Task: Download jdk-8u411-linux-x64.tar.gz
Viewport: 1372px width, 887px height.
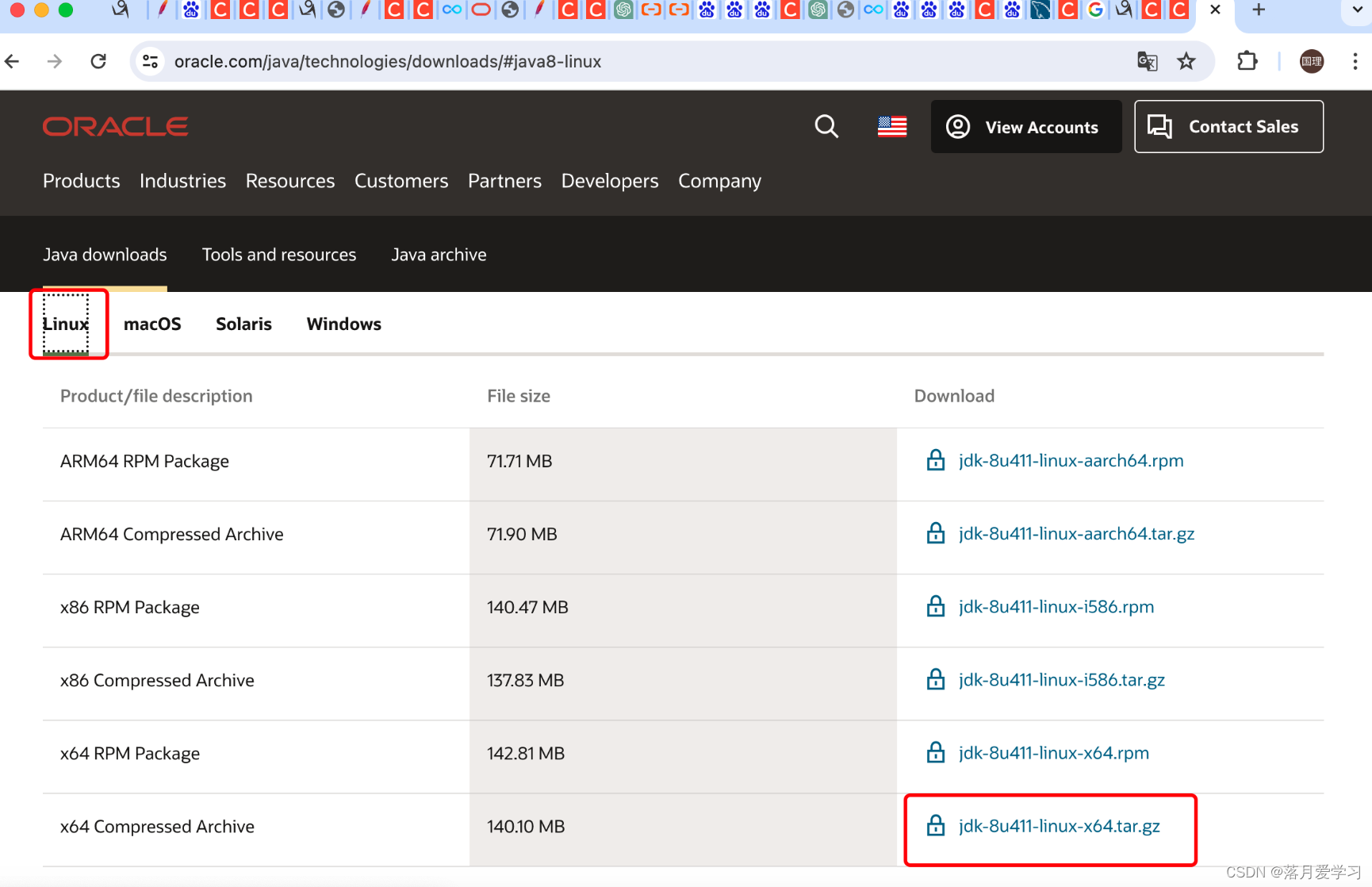Action: 1059,825
